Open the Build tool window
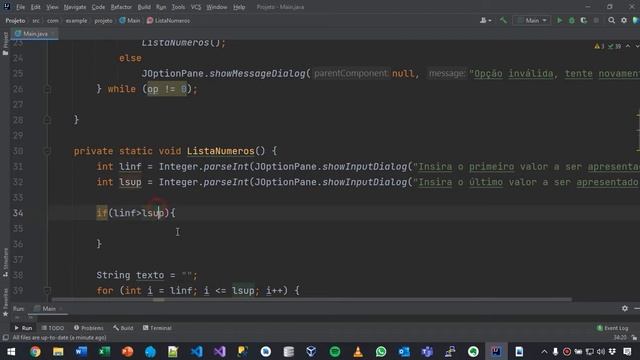 pyautogui.click(x=123, y=328)
